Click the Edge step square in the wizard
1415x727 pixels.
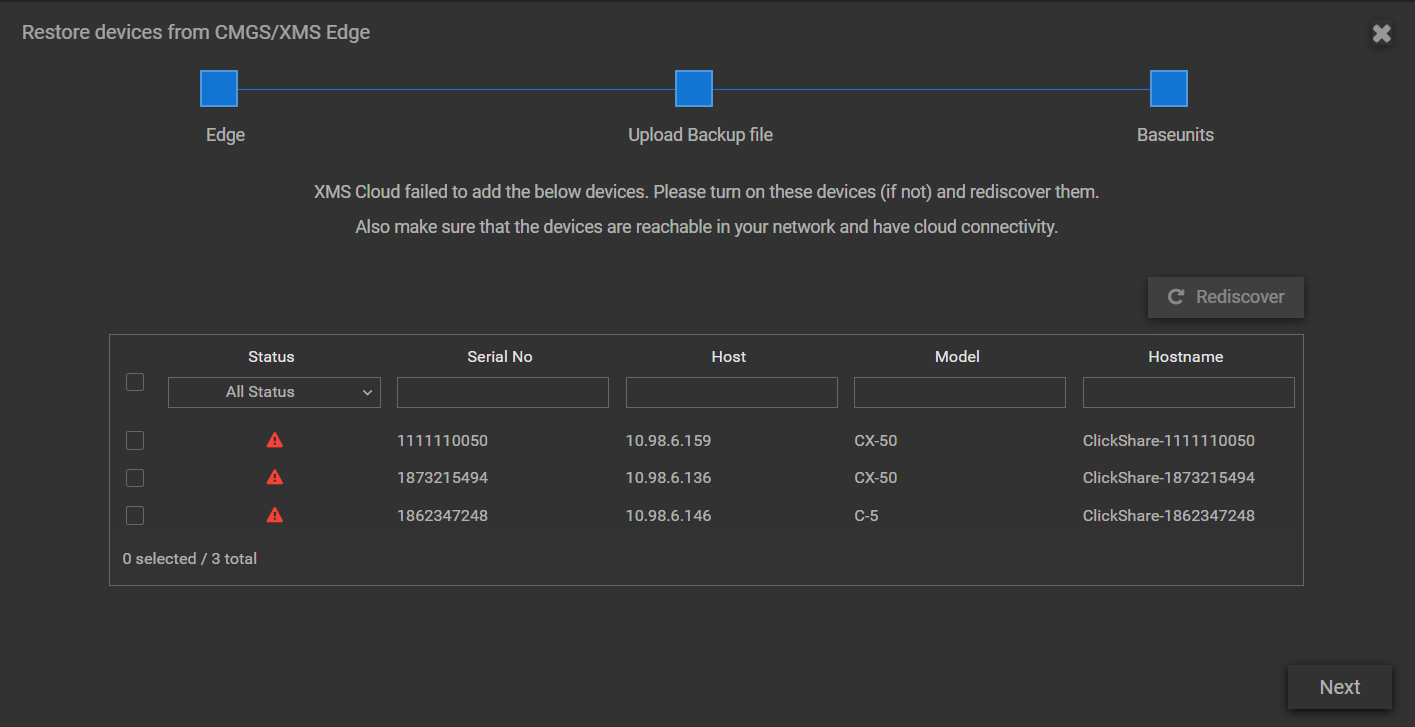(219, 89)
